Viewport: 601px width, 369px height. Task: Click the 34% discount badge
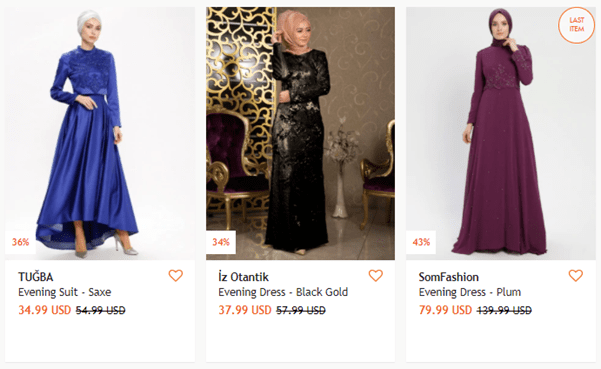(221, 242)
